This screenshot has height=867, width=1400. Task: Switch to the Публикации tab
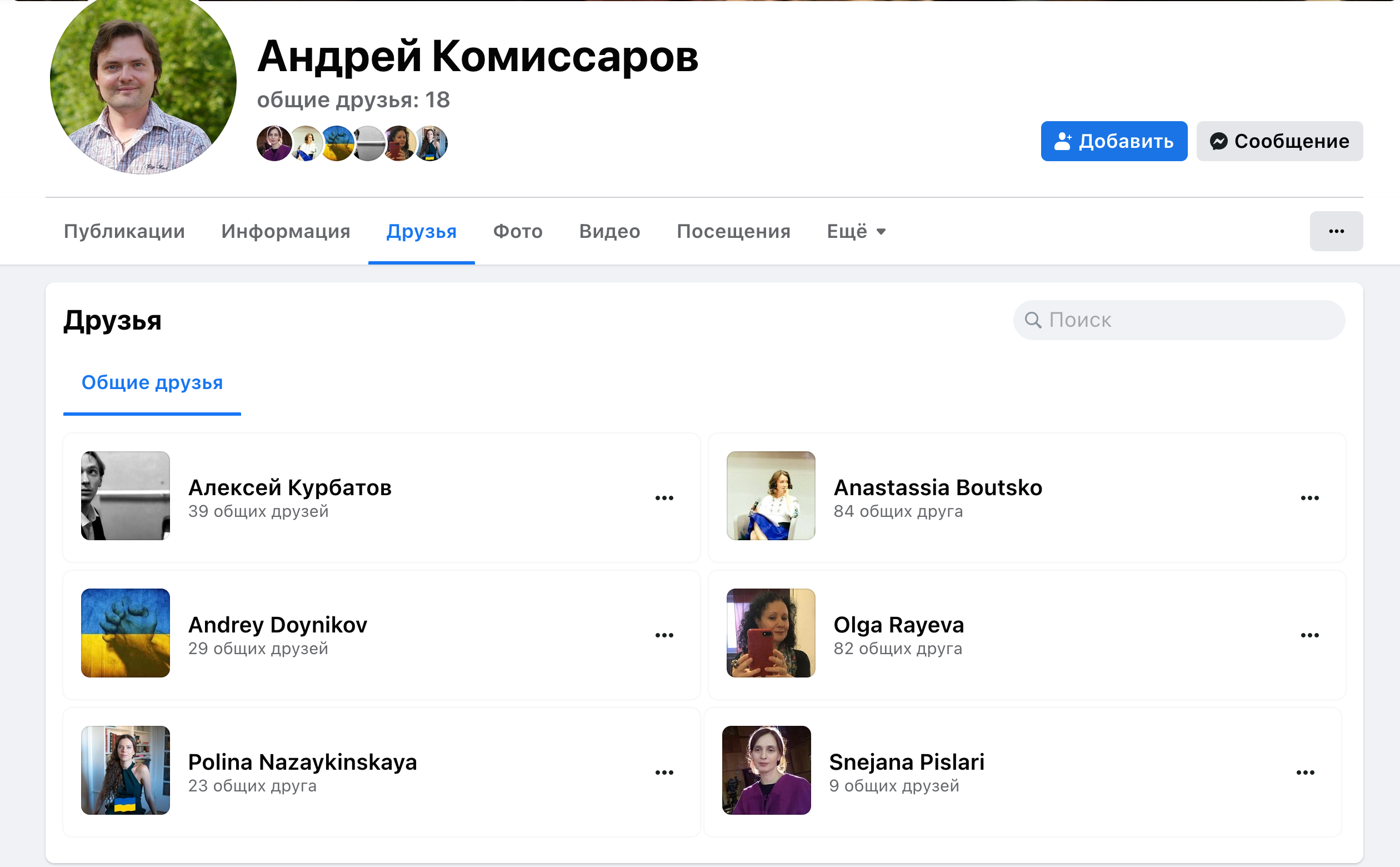(x=124, y=231)
